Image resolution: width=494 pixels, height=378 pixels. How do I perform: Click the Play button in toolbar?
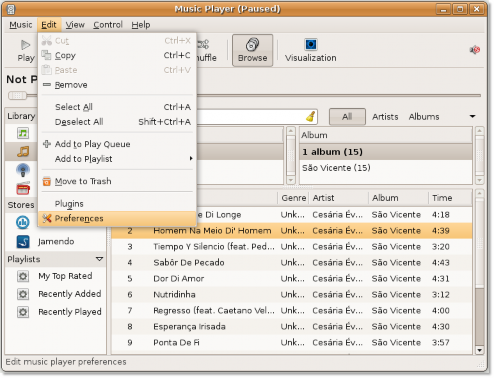[26, 51]
